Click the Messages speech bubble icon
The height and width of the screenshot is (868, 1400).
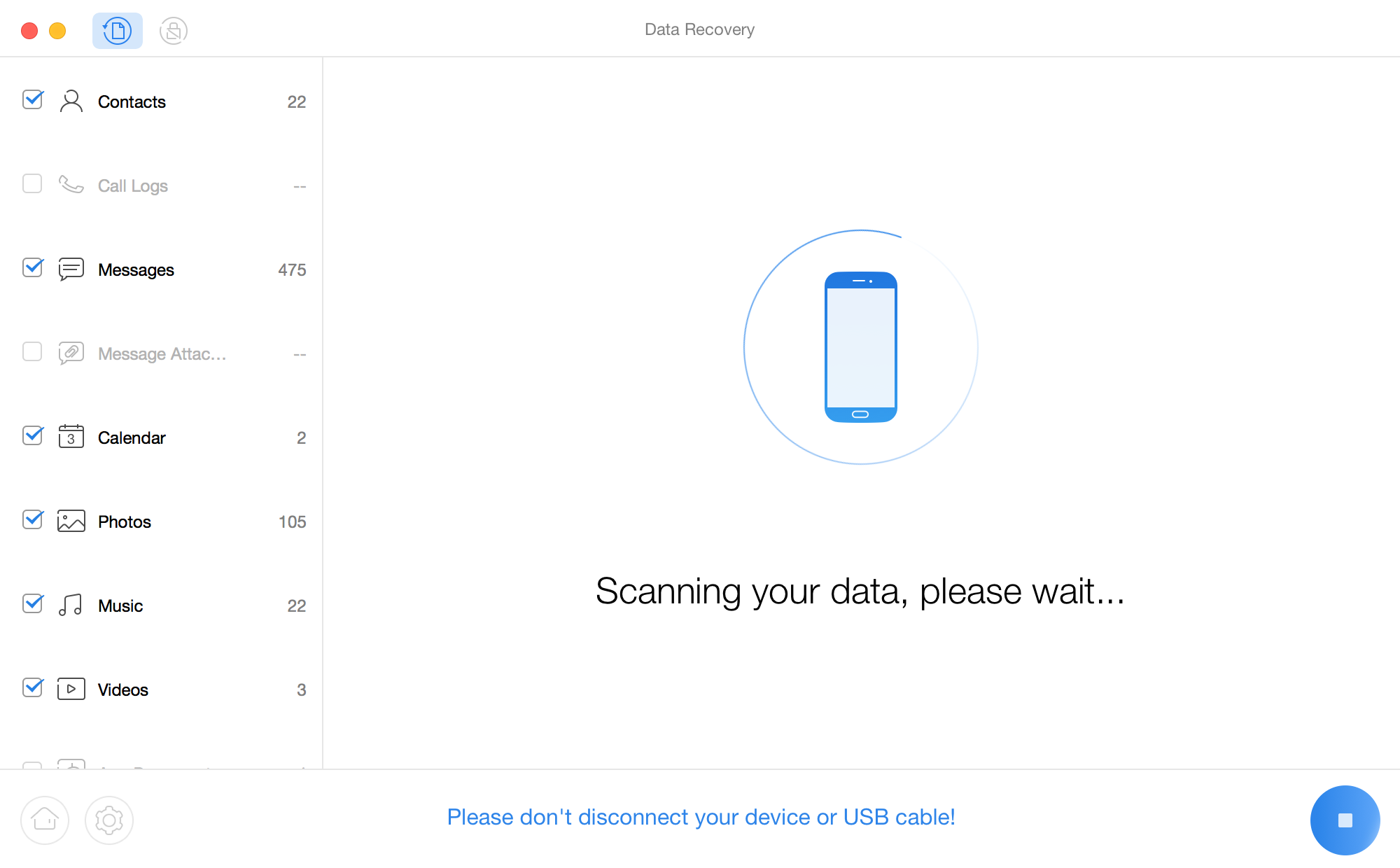71,269
